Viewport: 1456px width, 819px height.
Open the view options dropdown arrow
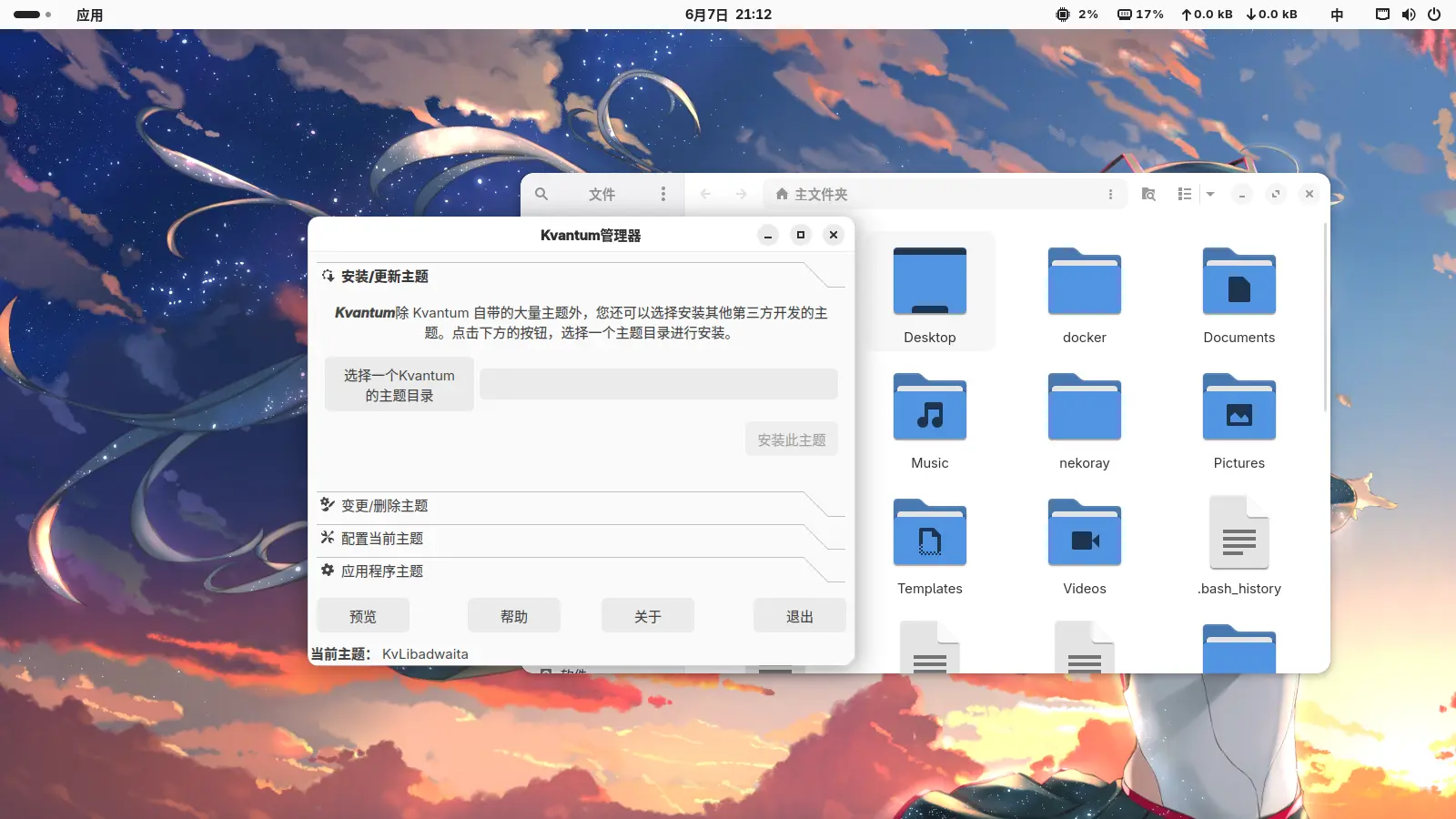(x=1210, y=194)
